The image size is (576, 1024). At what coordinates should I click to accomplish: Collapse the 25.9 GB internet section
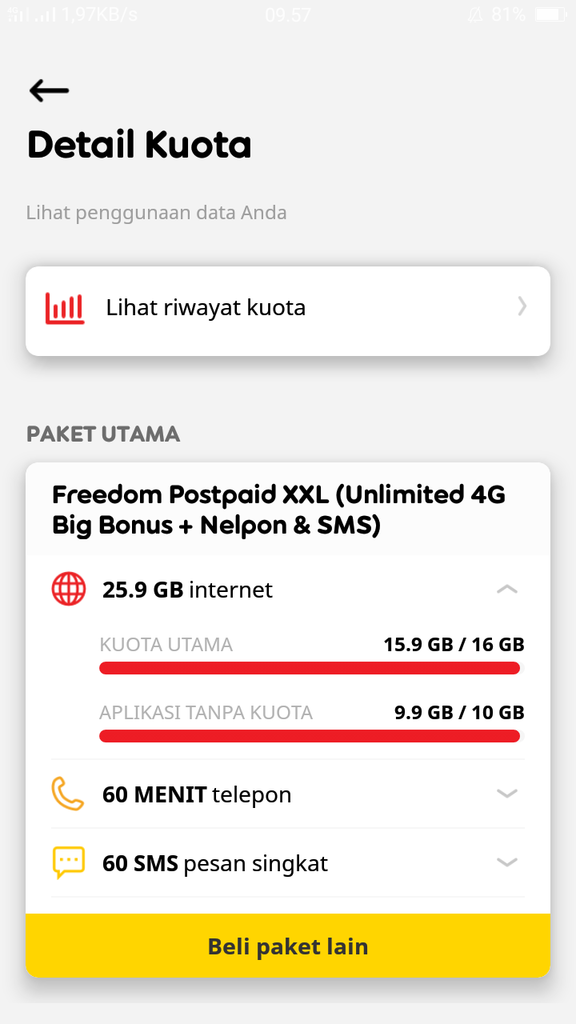pyautogui.click(x=508, y=589)
